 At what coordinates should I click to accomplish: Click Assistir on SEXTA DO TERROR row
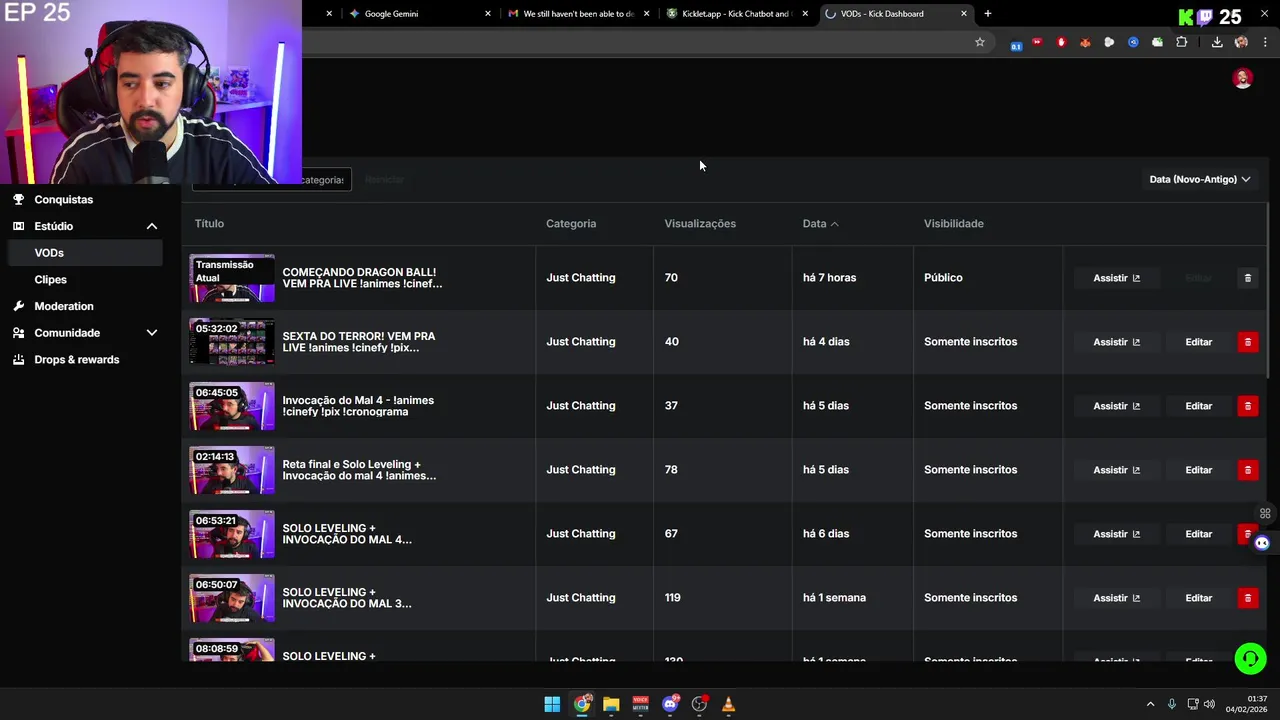[1116, 342]
